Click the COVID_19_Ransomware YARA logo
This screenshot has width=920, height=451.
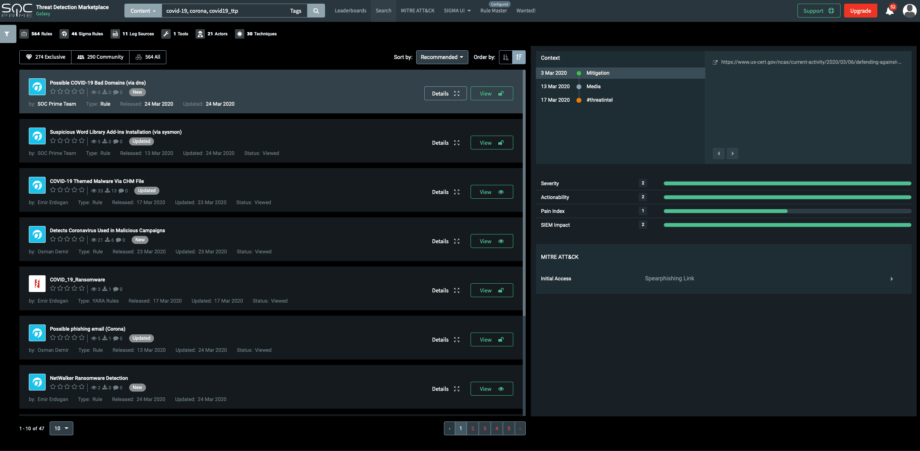tap(37, 284)
